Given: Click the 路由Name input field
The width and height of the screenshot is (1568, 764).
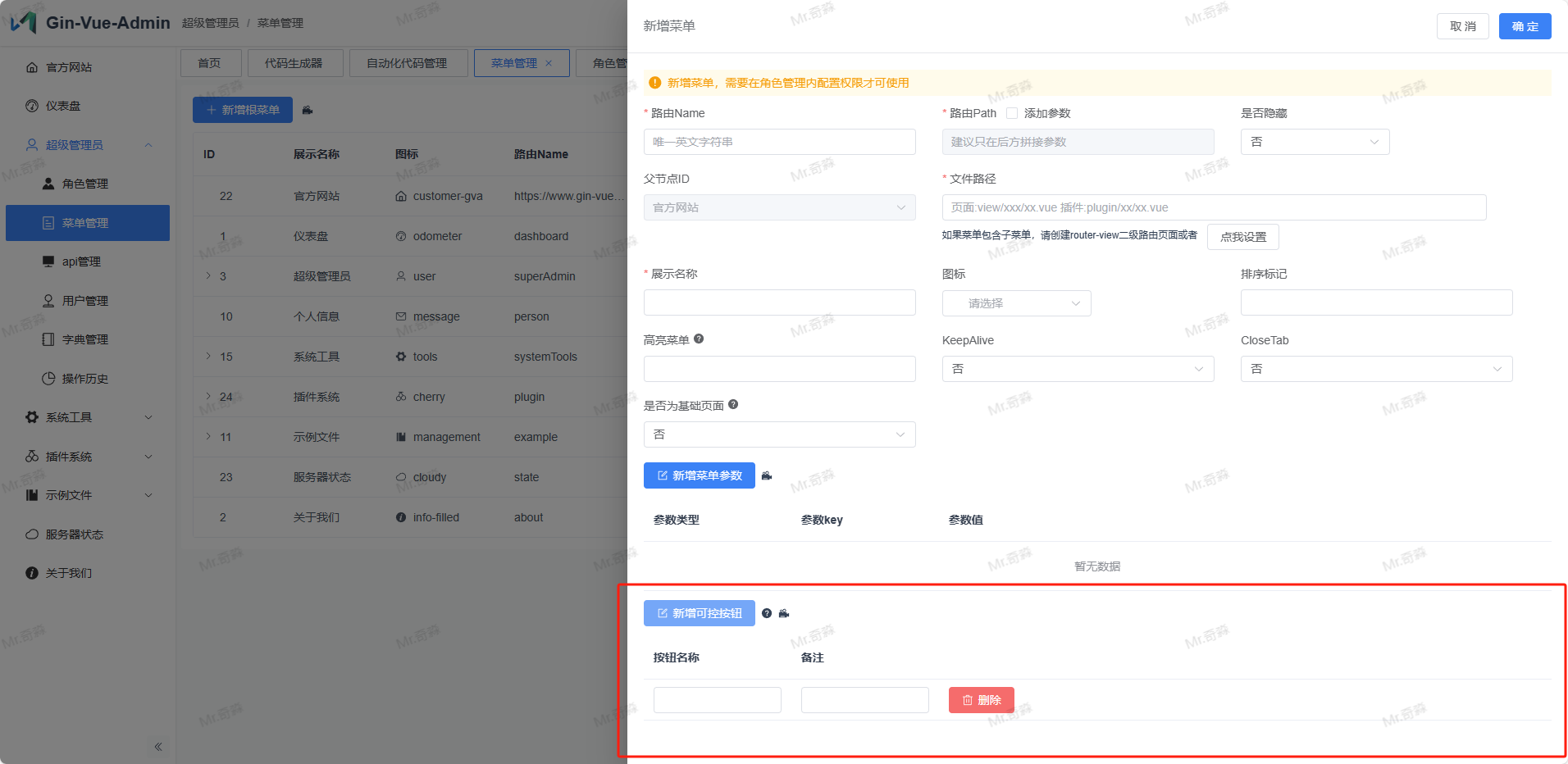Looking at the screenshot, I should pyautogui.click(x=779, y=142).
